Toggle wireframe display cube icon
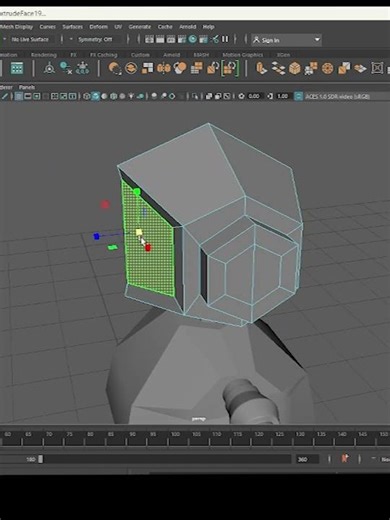Viewport: 390px width, 520px height. click(87, 96)
